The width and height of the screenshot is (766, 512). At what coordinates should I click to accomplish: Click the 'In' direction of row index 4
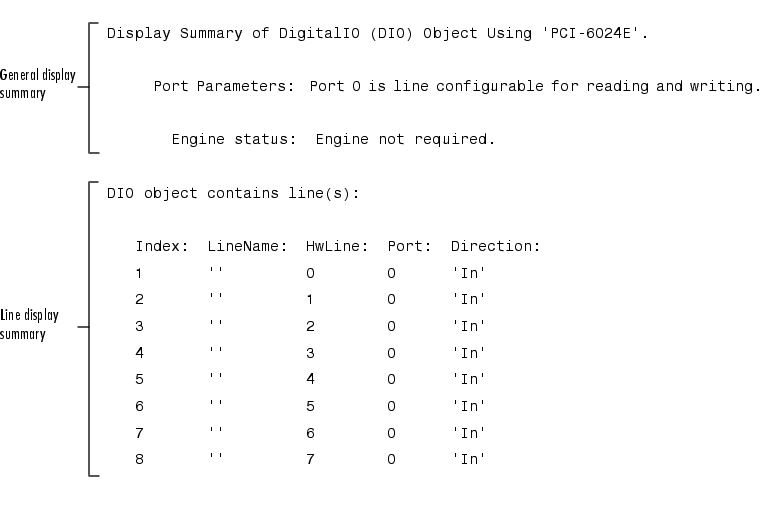469,353
